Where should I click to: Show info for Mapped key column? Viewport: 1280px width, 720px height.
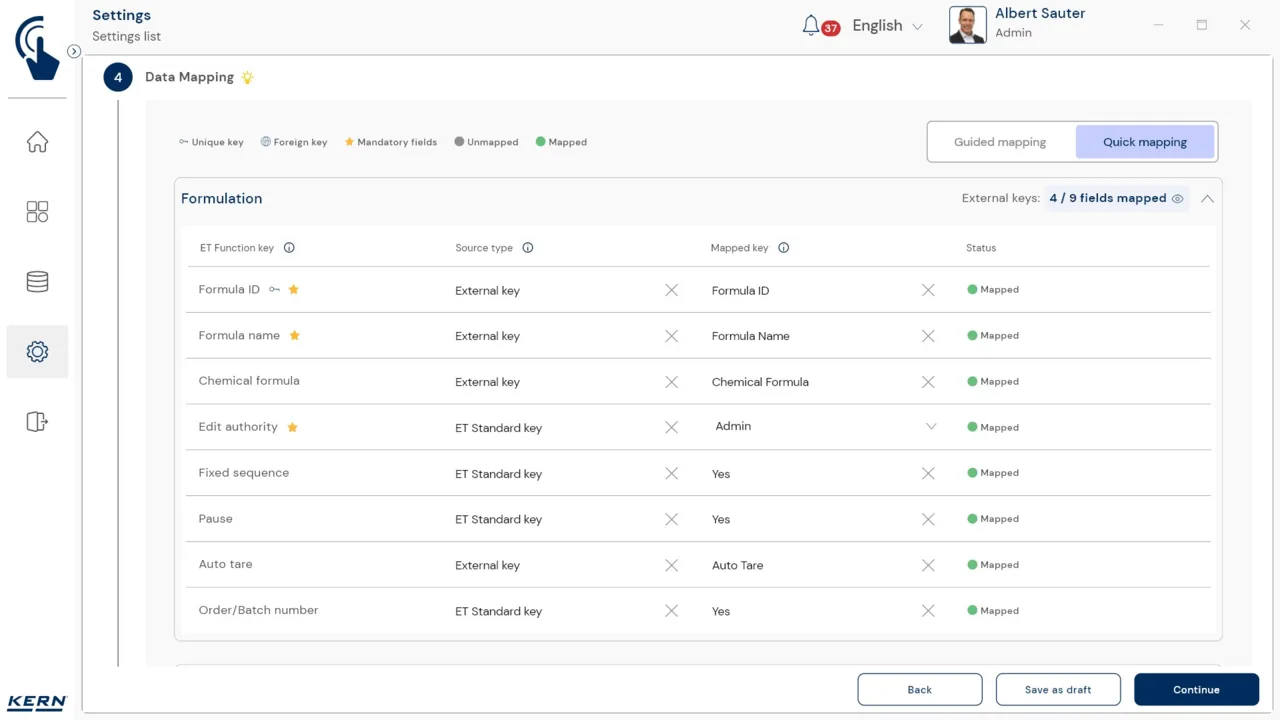tap(784, 248)
